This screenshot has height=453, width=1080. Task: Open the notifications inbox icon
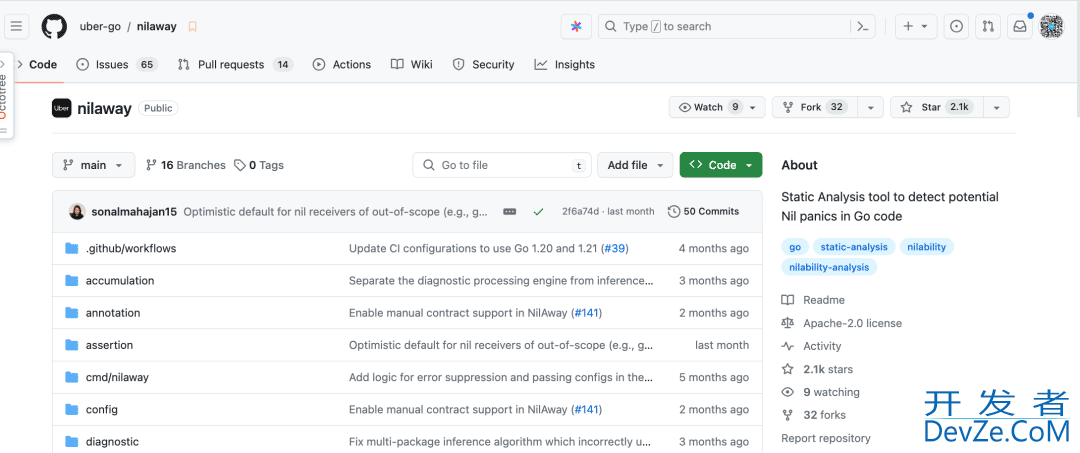coord(1019,26)
